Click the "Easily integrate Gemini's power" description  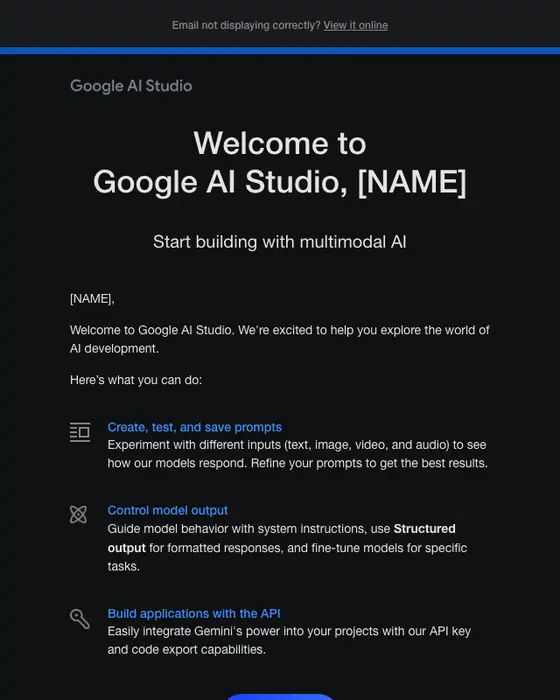click(289, 640)
